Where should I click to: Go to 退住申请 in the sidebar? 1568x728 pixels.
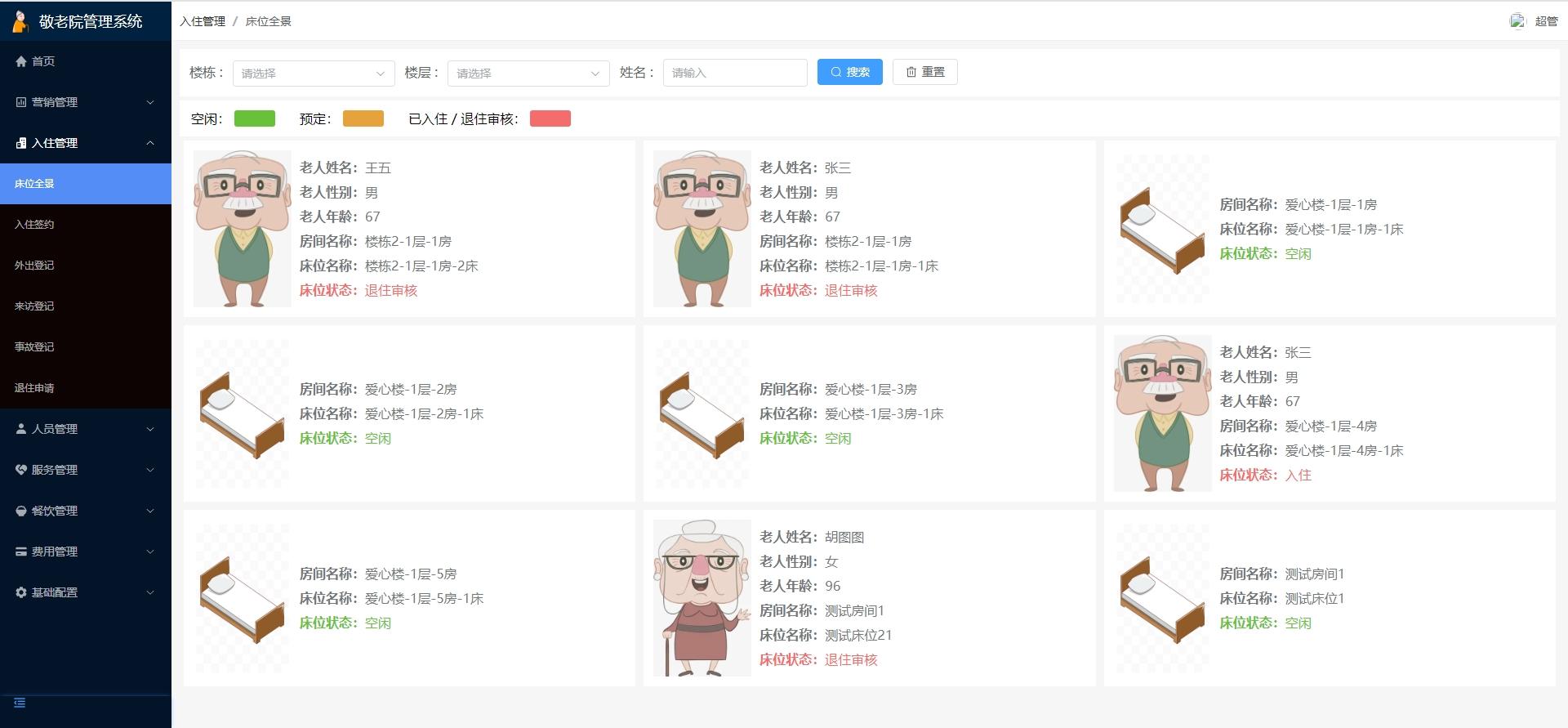(x=34, y=388)
